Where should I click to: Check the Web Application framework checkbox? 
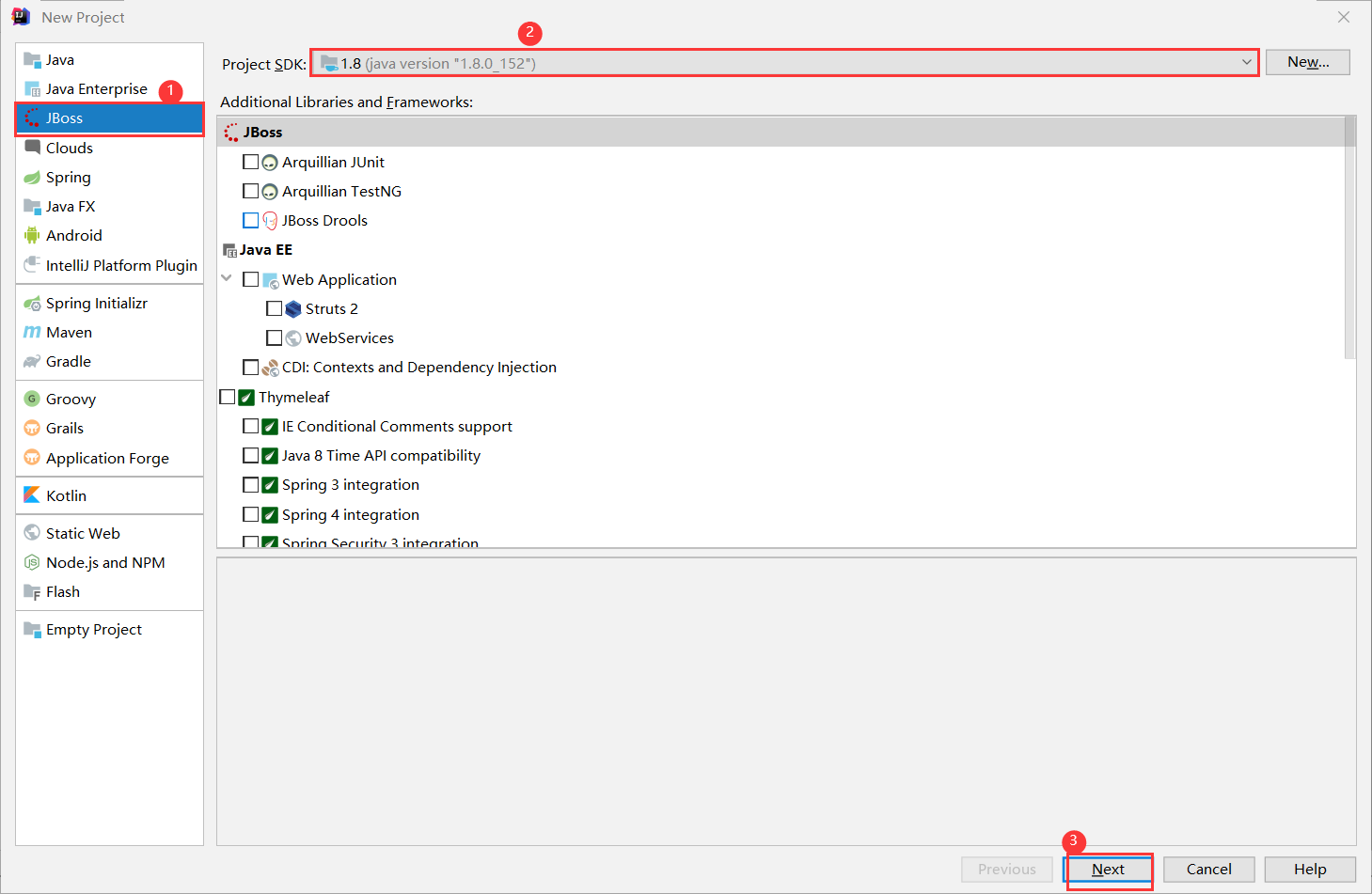250,279
